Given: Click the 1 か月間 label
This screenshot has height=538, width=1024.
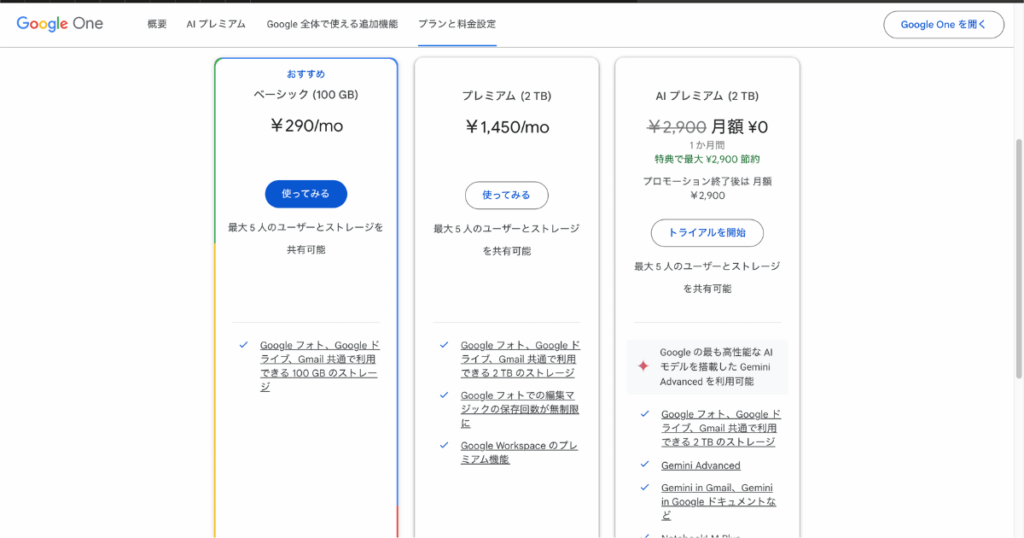Looking at the screenshot, I should pos(707,145).
